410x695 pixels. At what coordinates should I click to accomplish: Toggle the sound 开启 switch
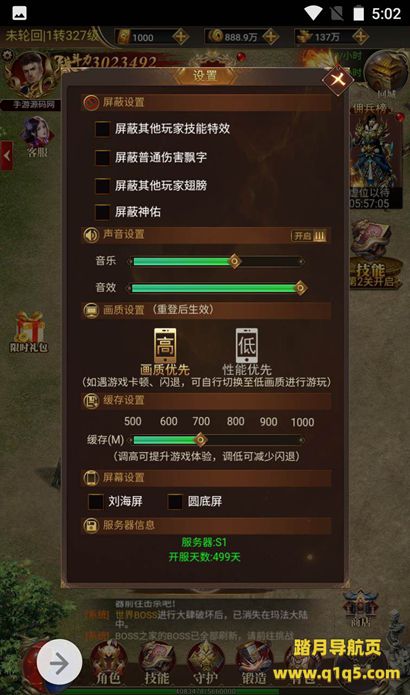tap(309, 235)
